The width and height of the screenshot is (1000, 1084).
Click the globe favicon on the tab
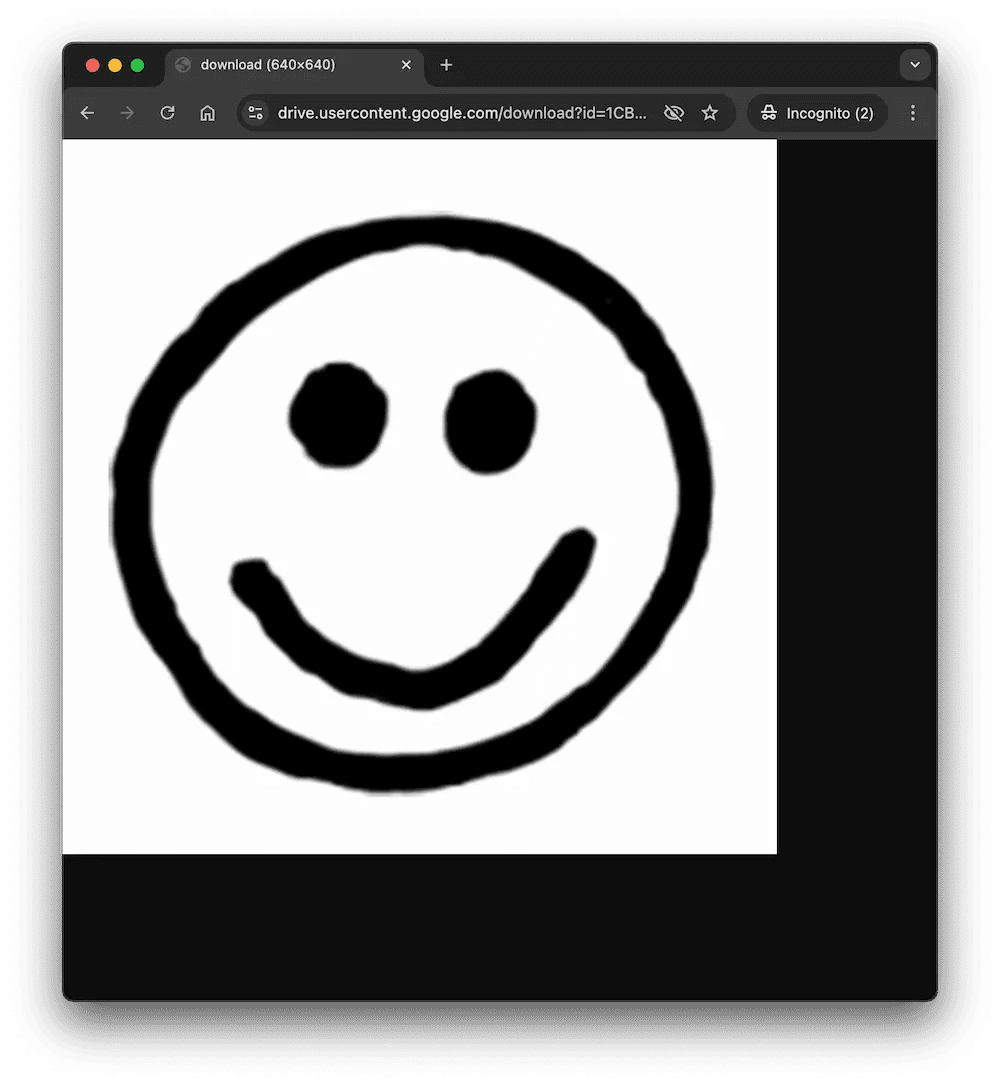point(183,65)
